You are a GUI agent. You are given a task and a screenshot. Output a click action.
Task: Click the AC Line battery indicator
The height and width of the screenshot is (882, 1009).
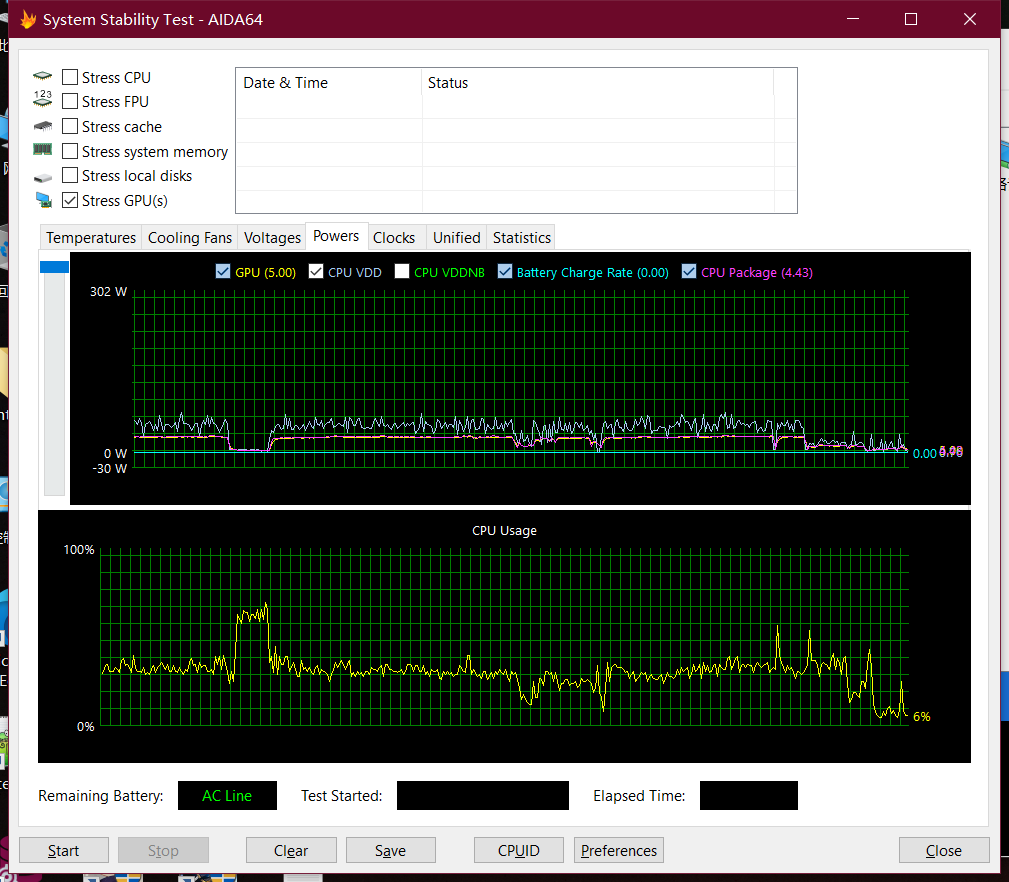227,796
